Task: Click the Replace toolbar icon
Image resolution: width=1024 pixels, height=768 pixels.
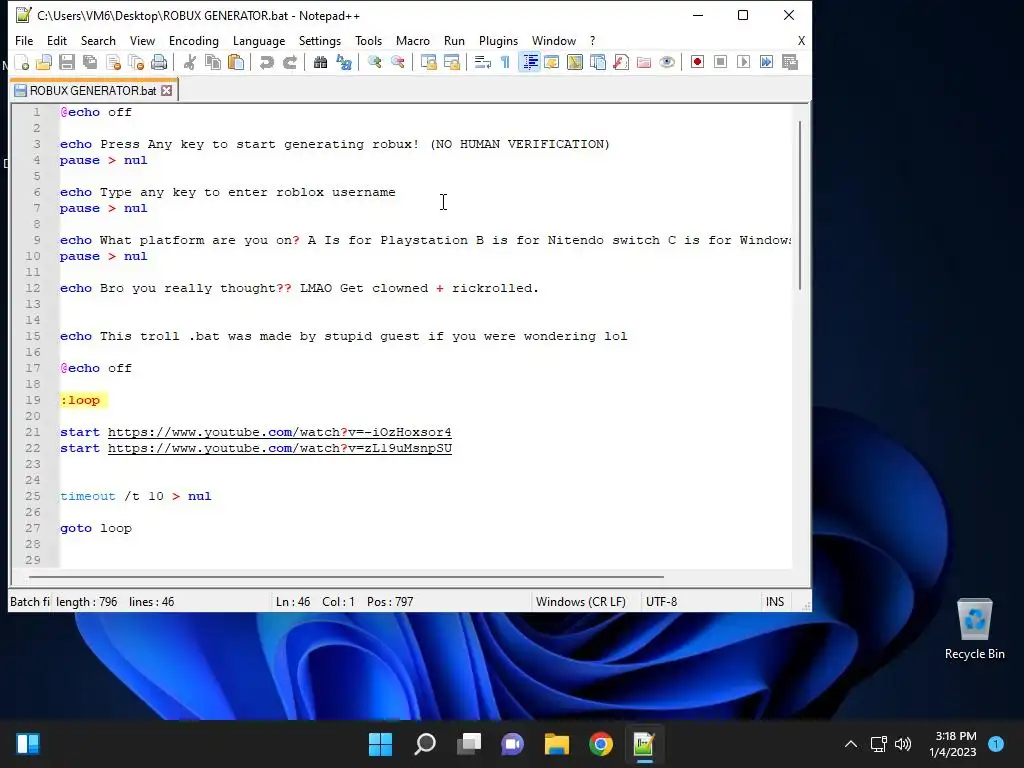Action: coord(344,63)
